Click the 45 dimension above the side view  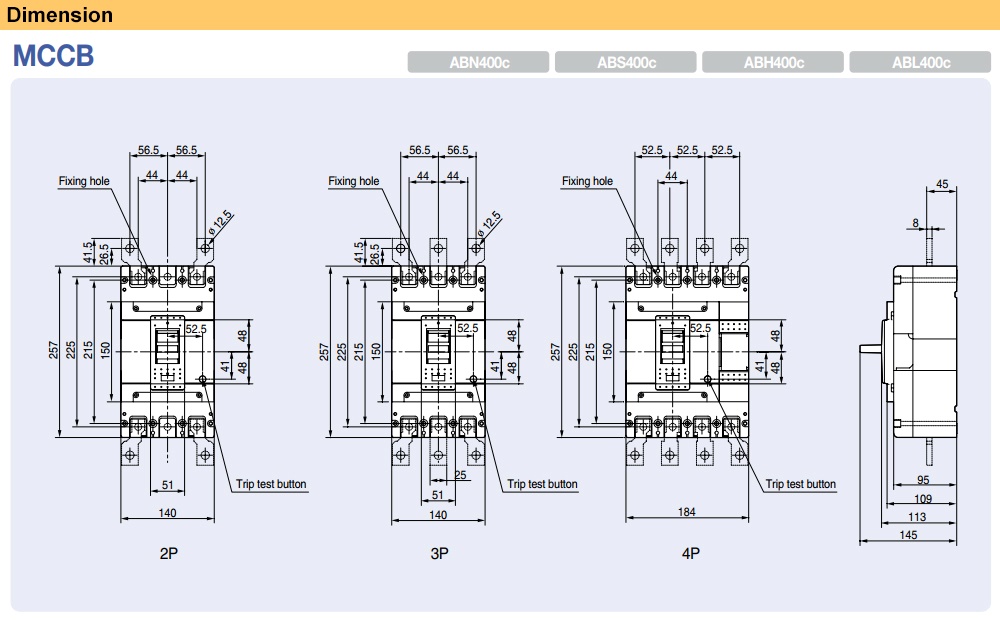tap(942, 184)
